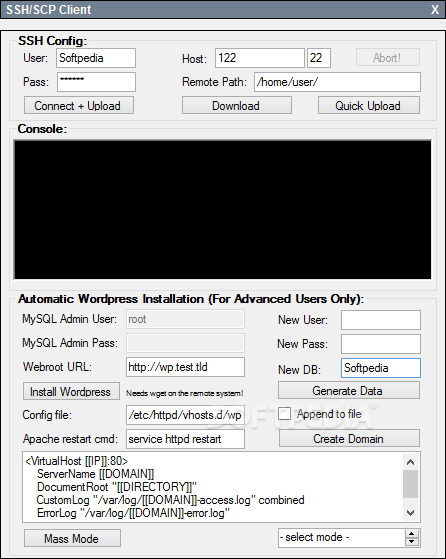Click the New User input field
Screen dimensions: 446x559
click(381, 320)
